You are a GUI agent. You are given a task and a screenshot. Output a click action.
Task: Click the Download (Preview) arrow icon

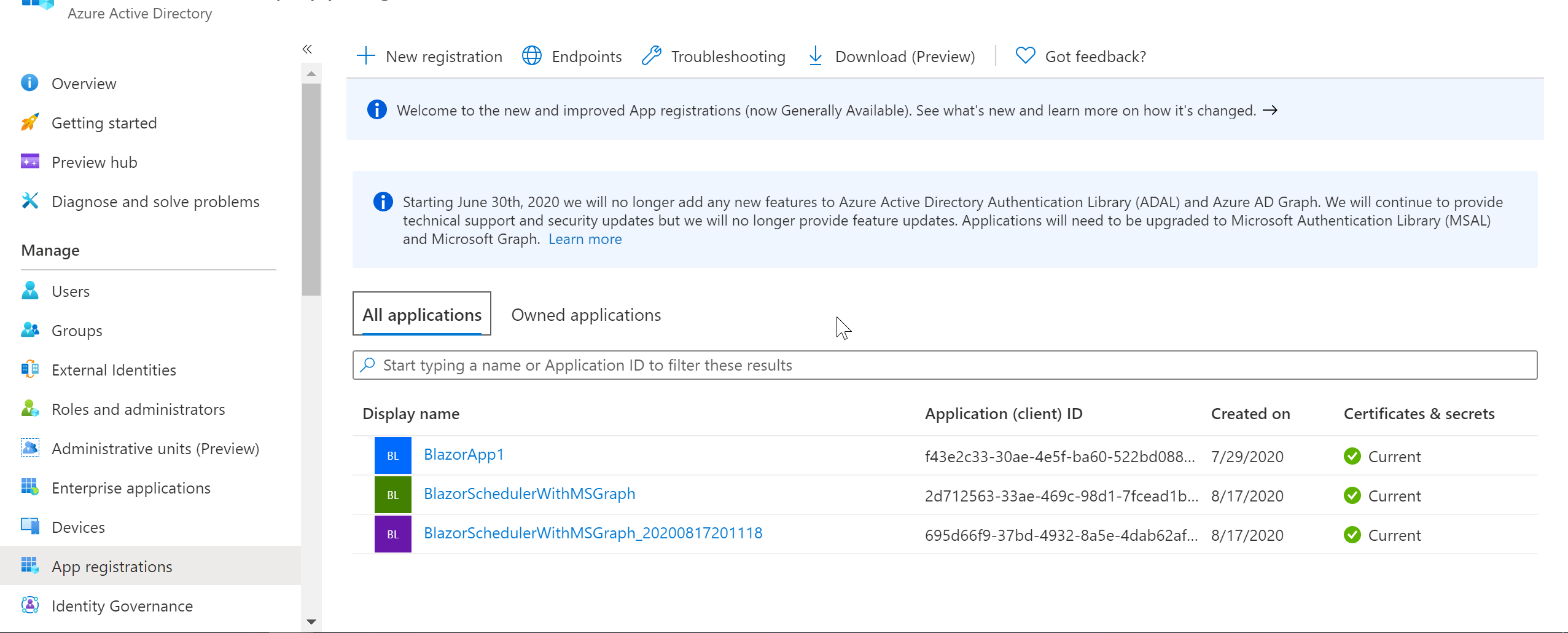pos(816,56)
